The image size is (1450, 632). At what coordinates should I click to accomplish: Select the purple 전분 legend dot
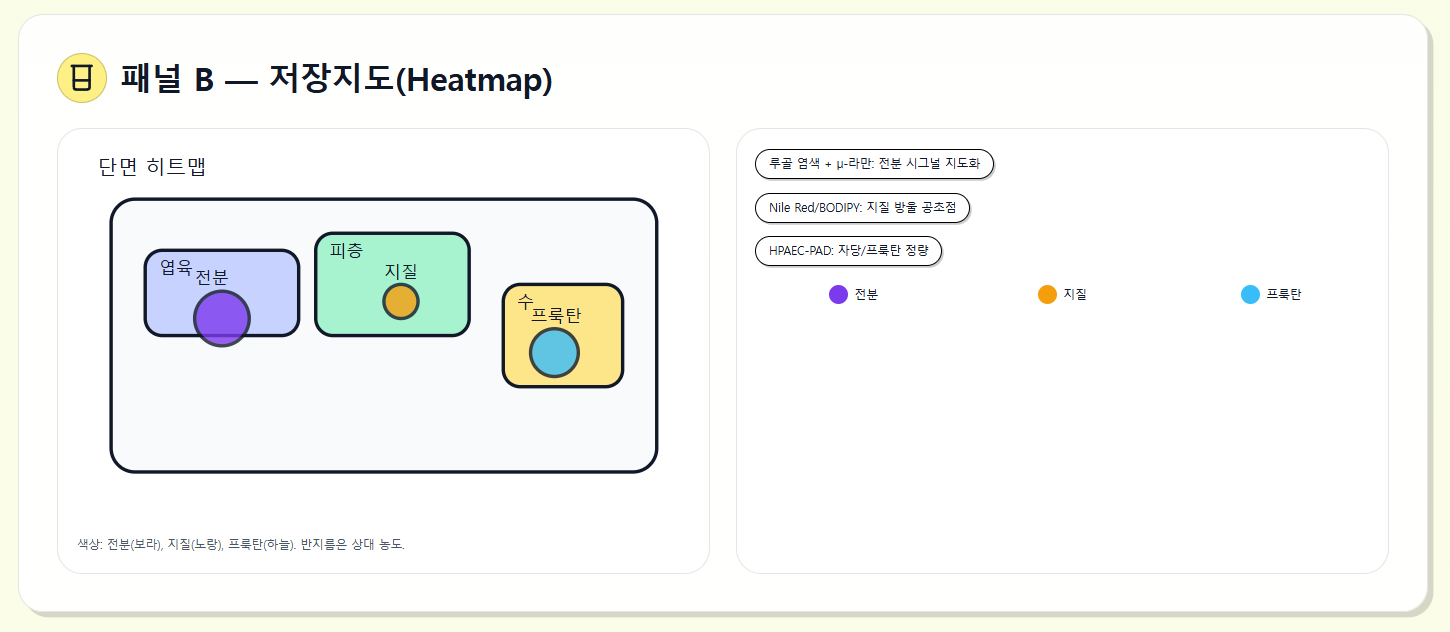click(839, 294)
